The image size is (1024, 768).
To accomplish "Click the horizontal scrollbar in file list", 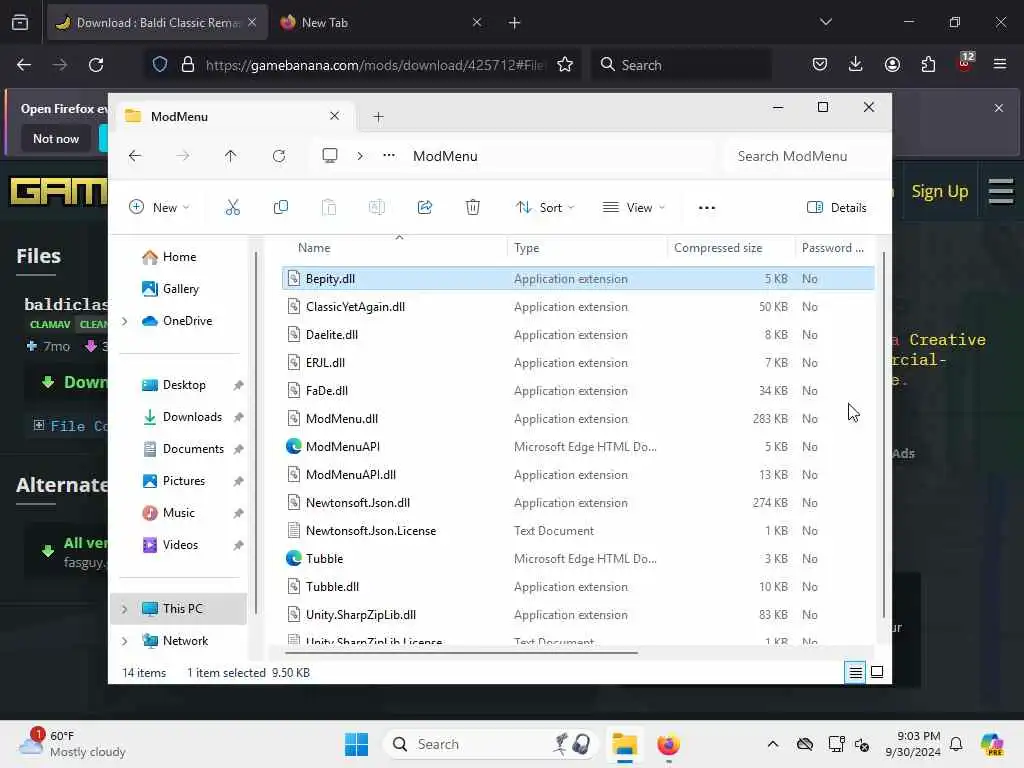I will [x=461, y=652].
